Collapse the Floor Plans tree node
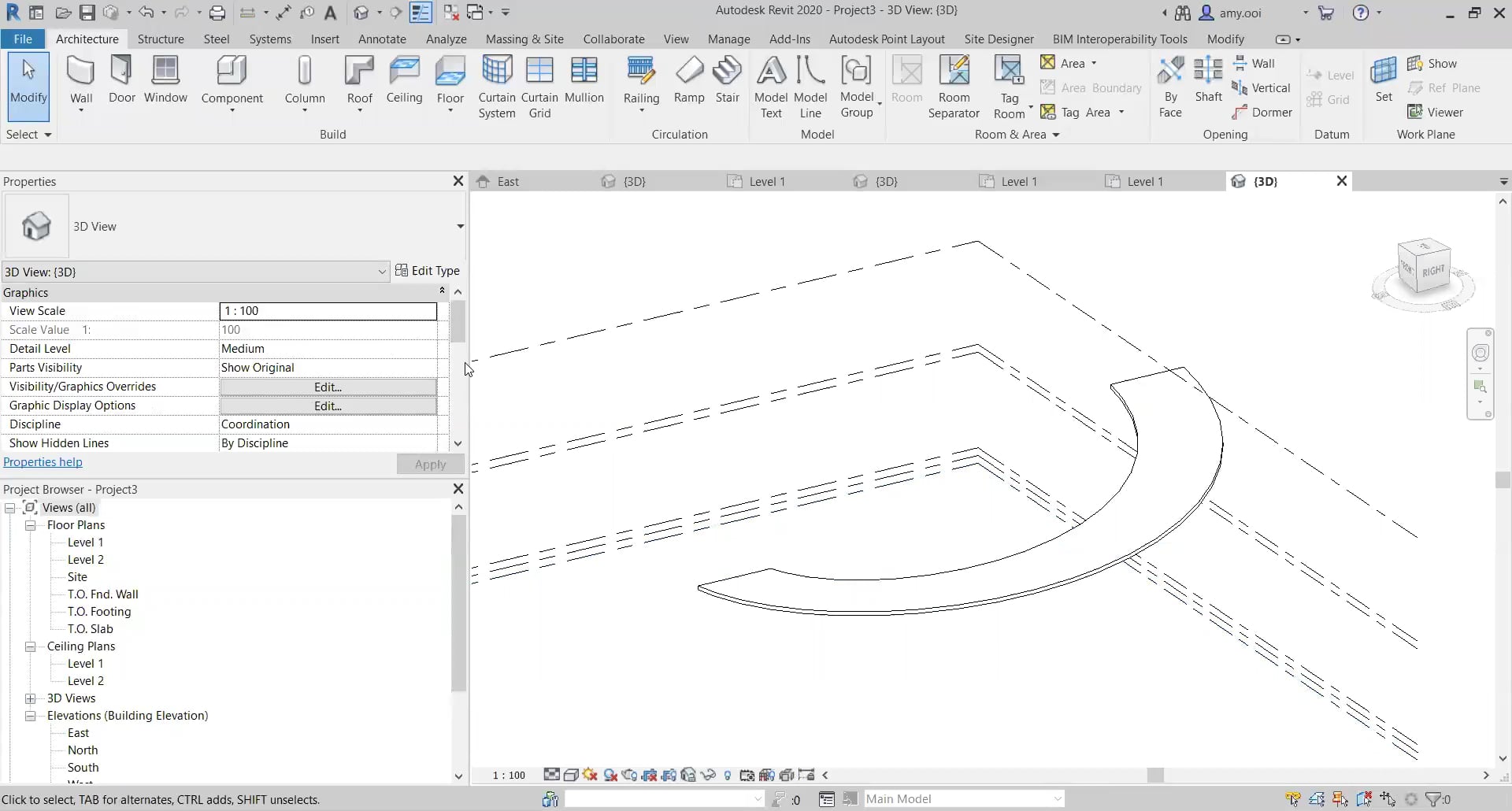 tap(31, 525)
